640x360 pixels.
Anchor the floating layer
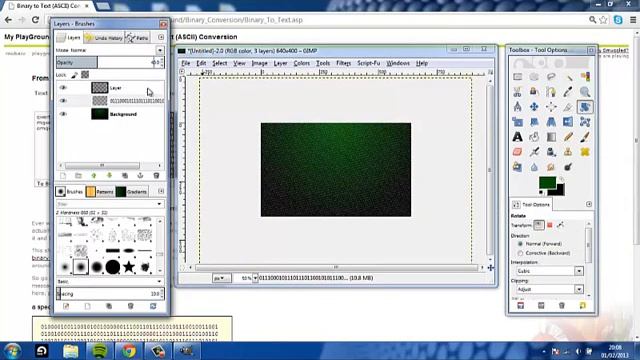140,176
